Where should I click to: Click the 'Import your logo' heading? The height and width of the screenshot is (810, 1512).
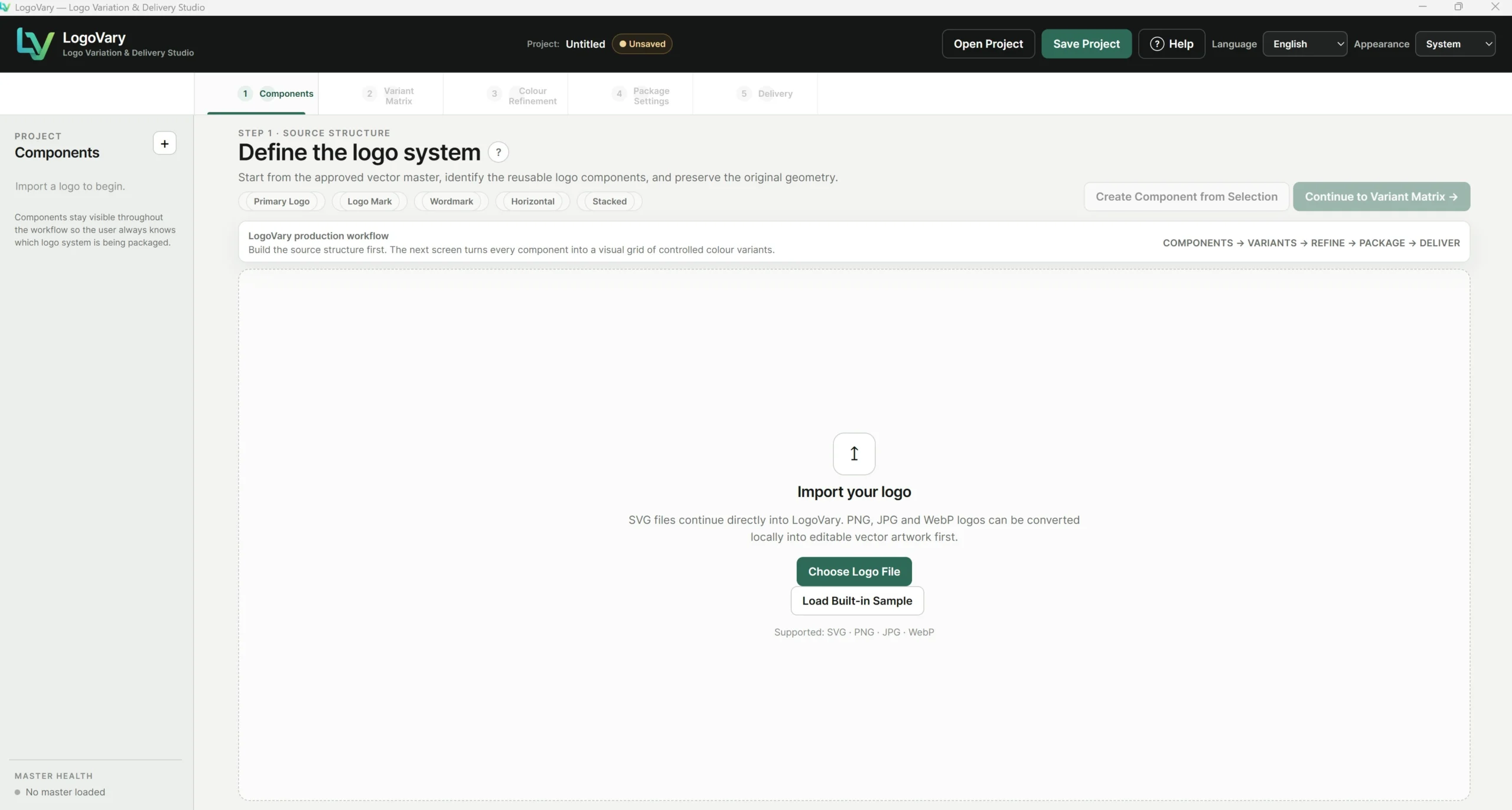pos(854,492)
